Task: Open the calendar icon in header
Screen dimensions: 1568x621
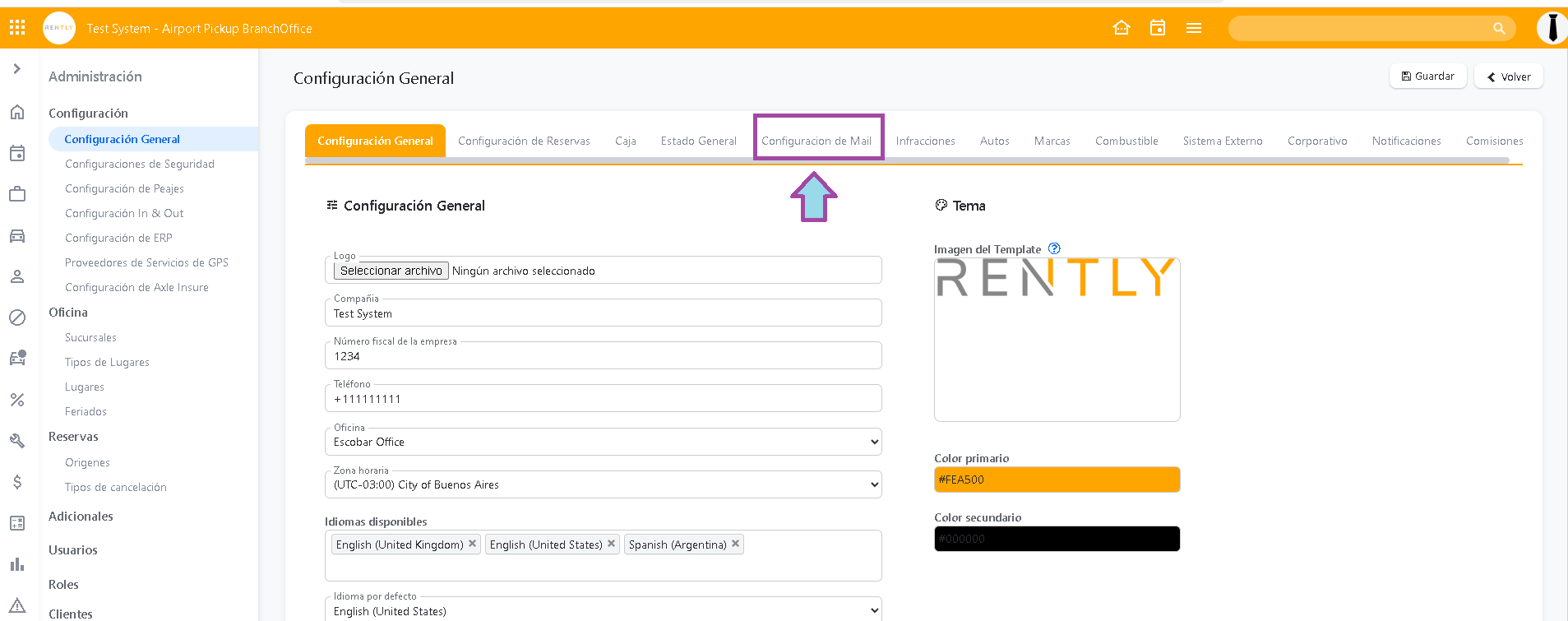Action: click(x=1157, y=28)
